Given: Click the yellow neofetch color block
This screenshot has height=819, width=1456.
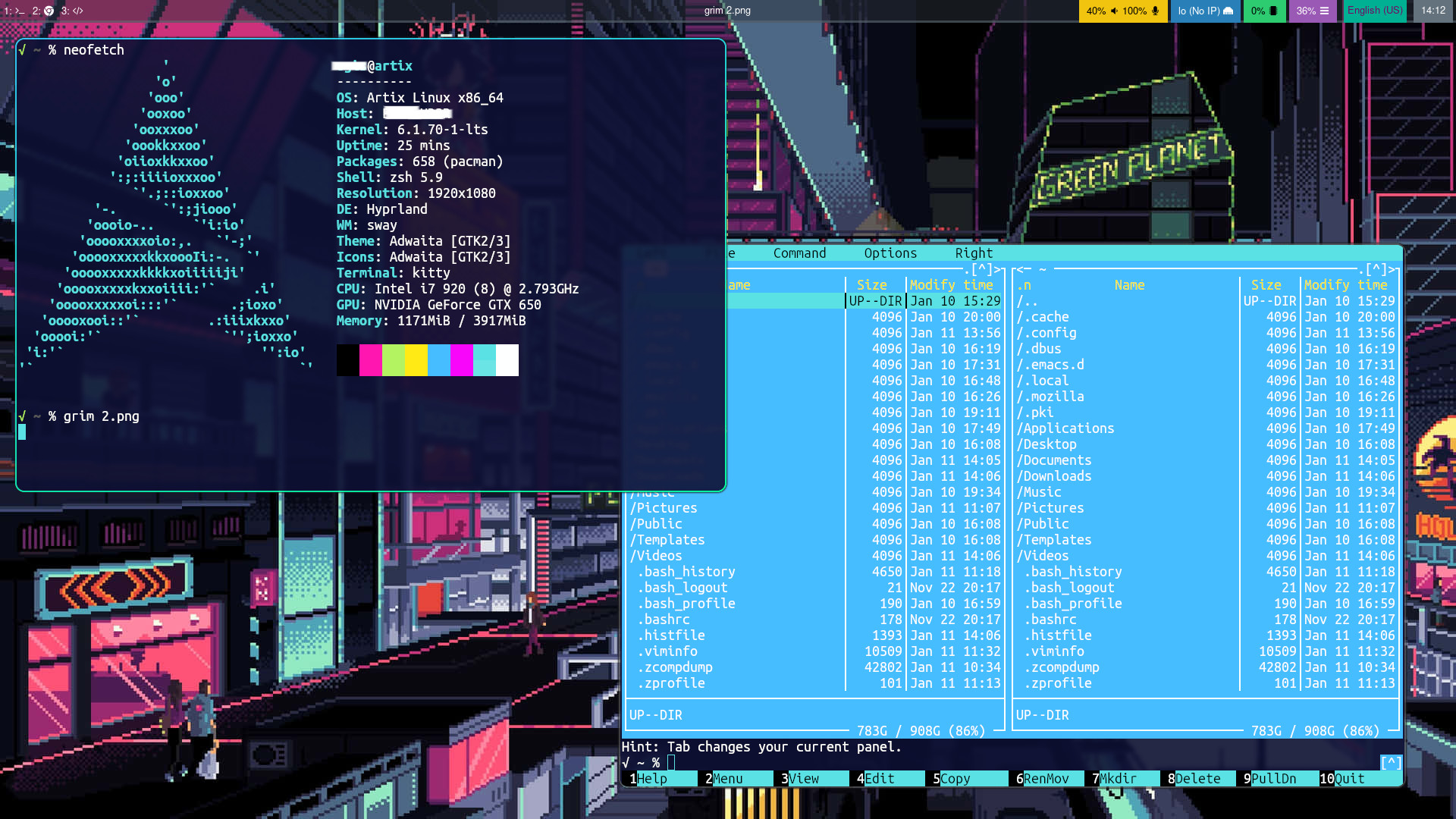Looking at the screenshot, I should 416,360.
